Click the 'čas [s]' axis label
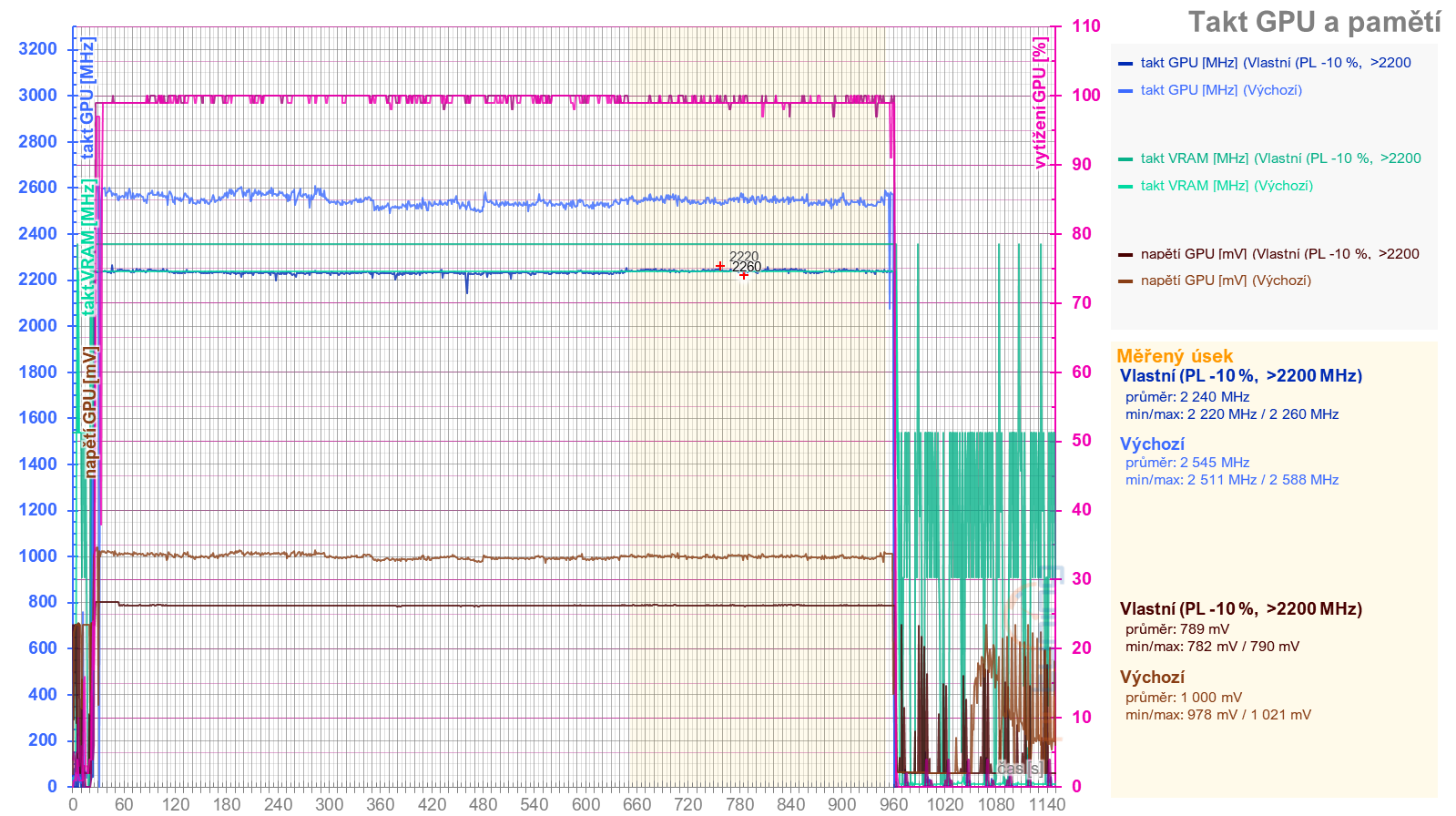This screenshot has height=816, width=1456. click(x=1020, y=769)
